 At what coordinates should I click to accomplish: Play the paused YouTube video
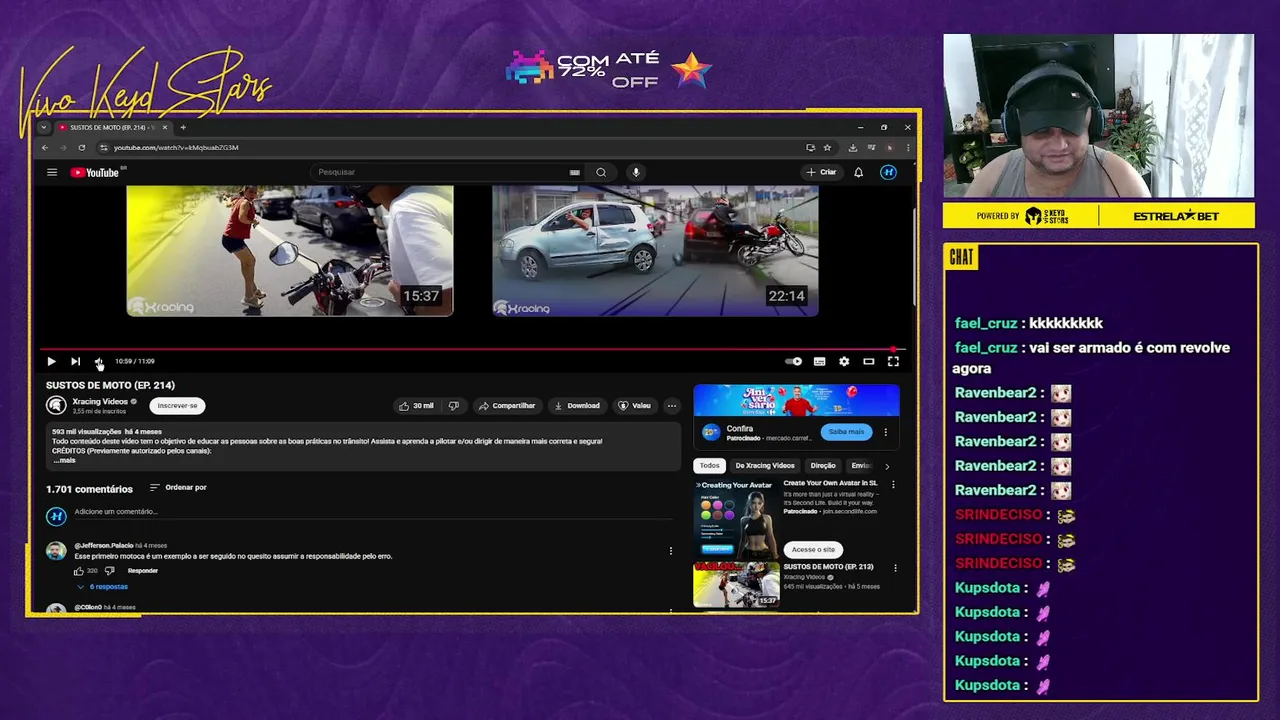click(x=51, y=361)
